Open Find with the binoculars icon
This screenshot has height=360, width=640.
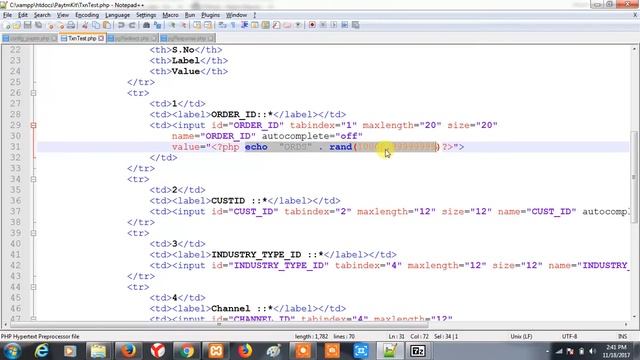[147, 25]
